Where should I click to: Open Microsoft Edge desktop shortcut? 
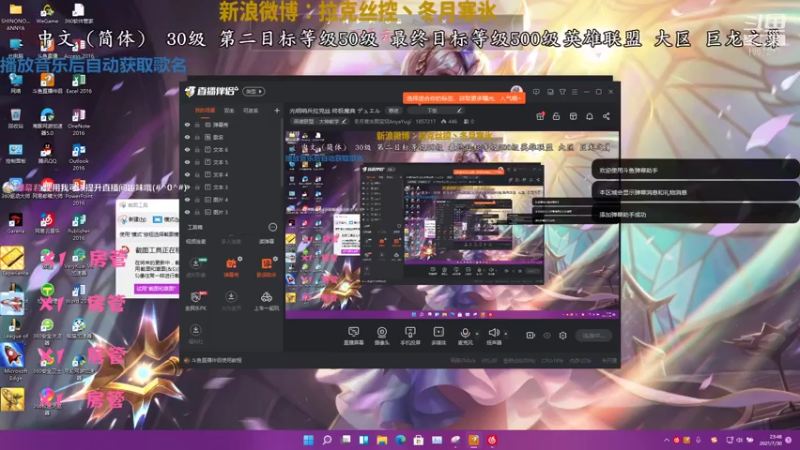[14, 361]
